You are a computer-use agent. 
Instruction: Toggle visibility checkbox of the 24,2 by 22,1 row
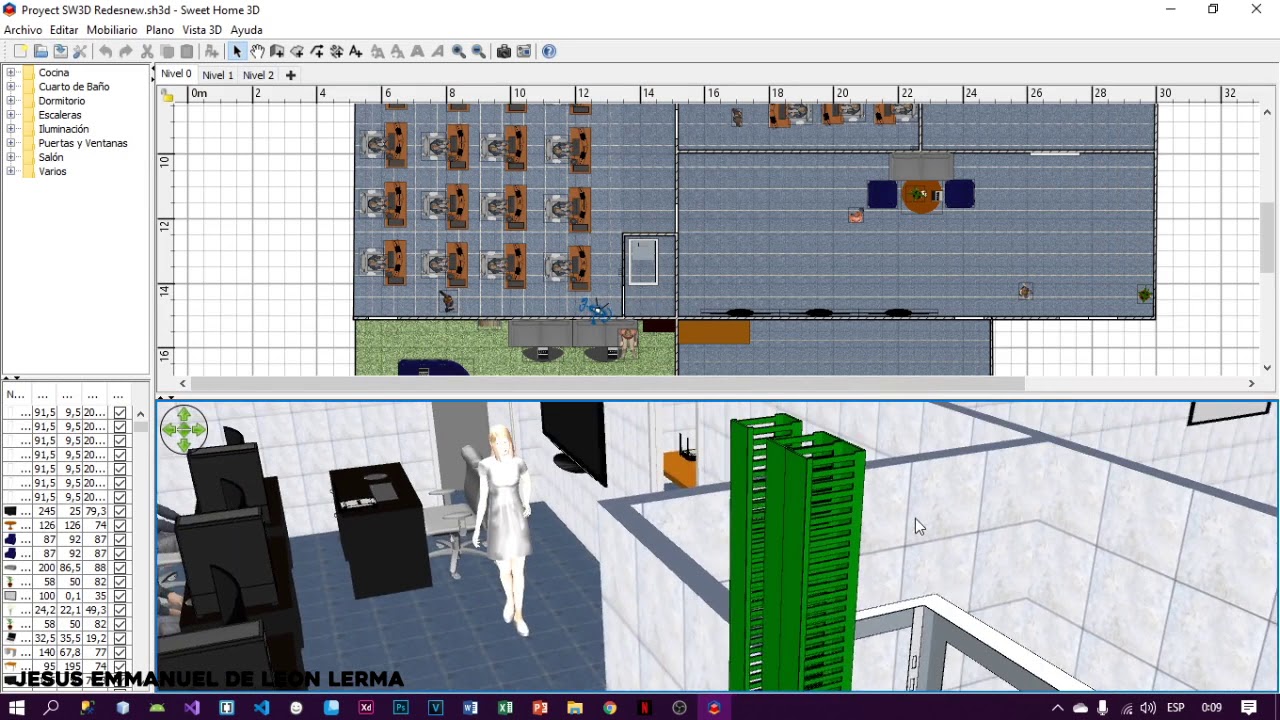120,610
